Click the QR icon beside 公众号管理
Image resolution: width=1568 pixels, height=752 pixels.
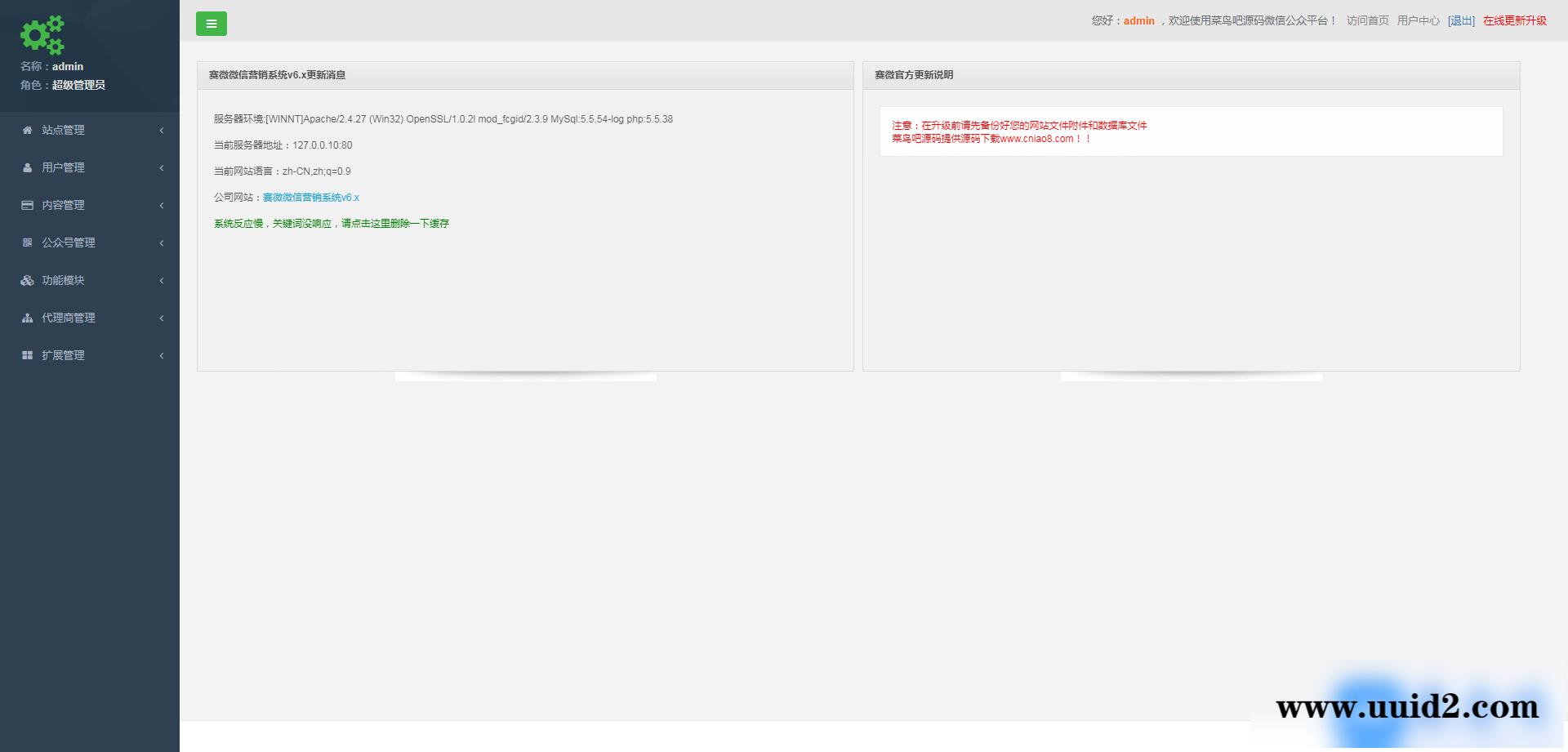[x=27, y=243]
